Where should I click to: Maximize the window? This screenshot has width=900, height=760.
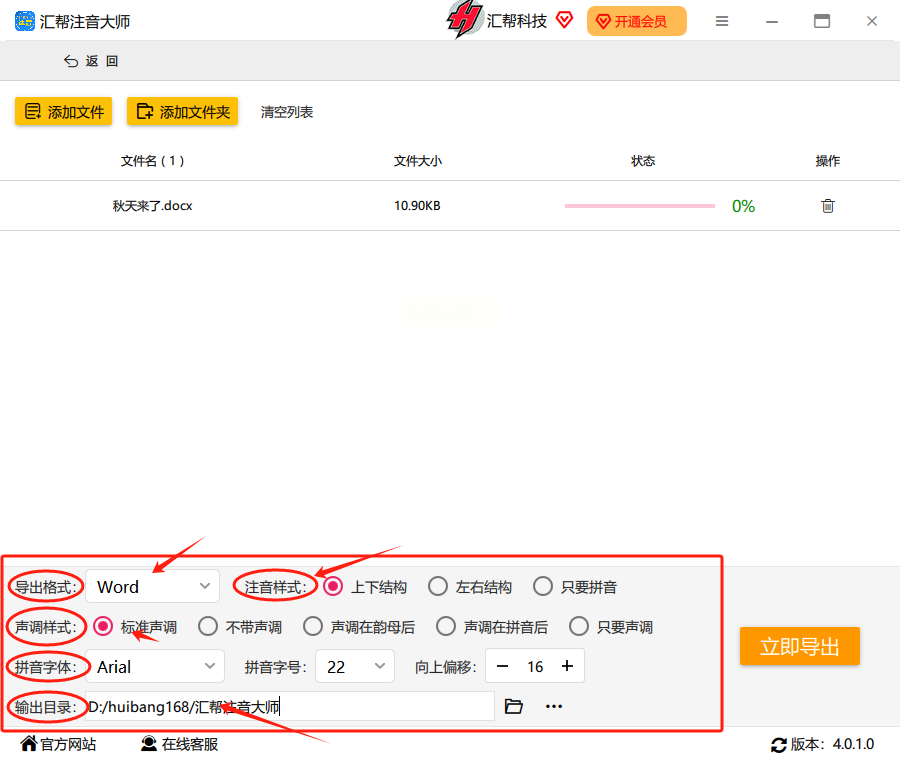click(822, 21)
